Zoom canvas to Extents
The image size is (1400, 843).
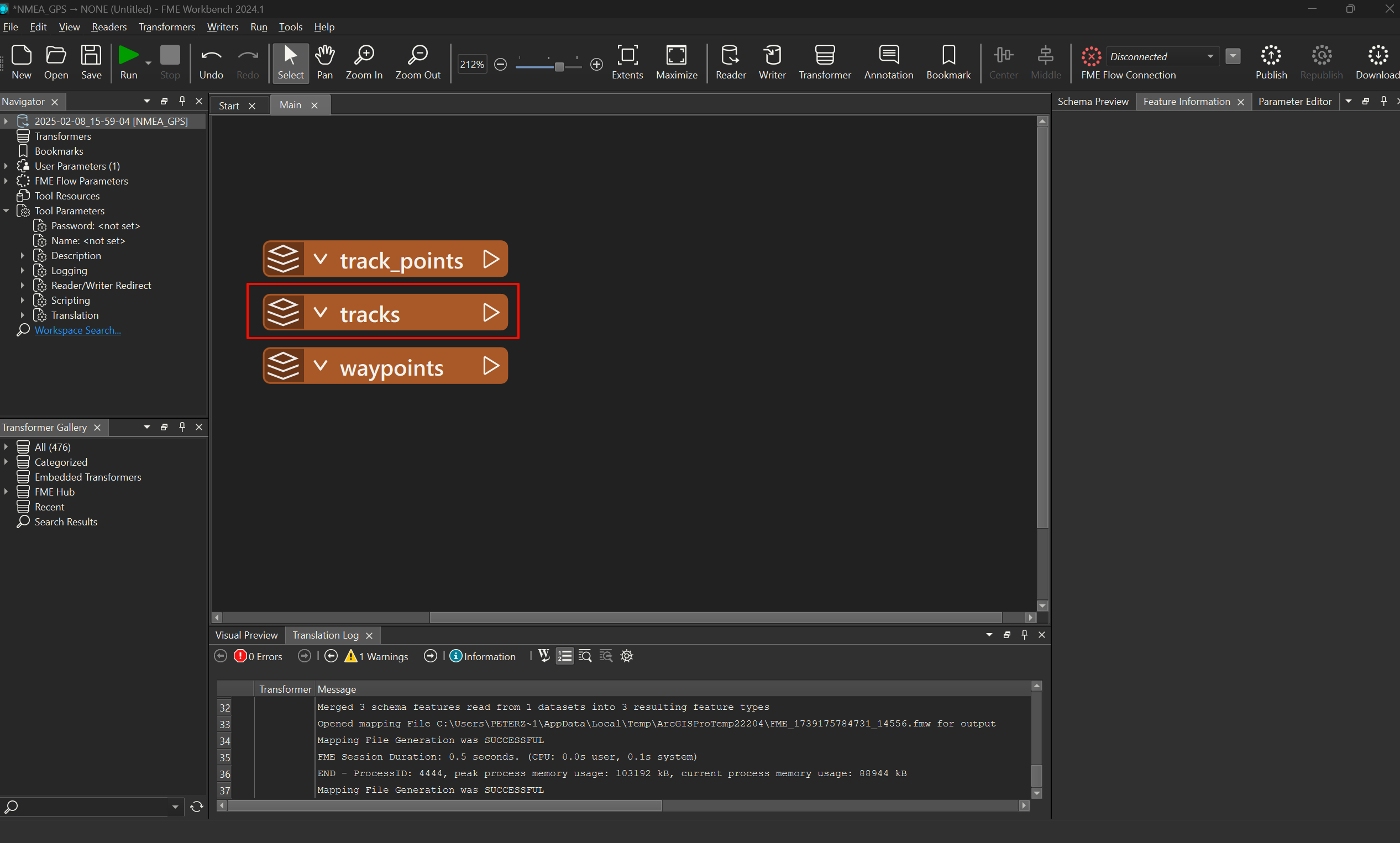627,62
